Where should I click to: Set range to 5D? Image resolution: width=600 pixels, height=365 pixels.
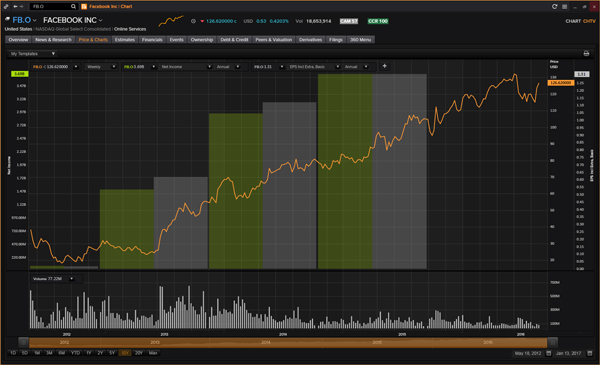pos(24,353)
